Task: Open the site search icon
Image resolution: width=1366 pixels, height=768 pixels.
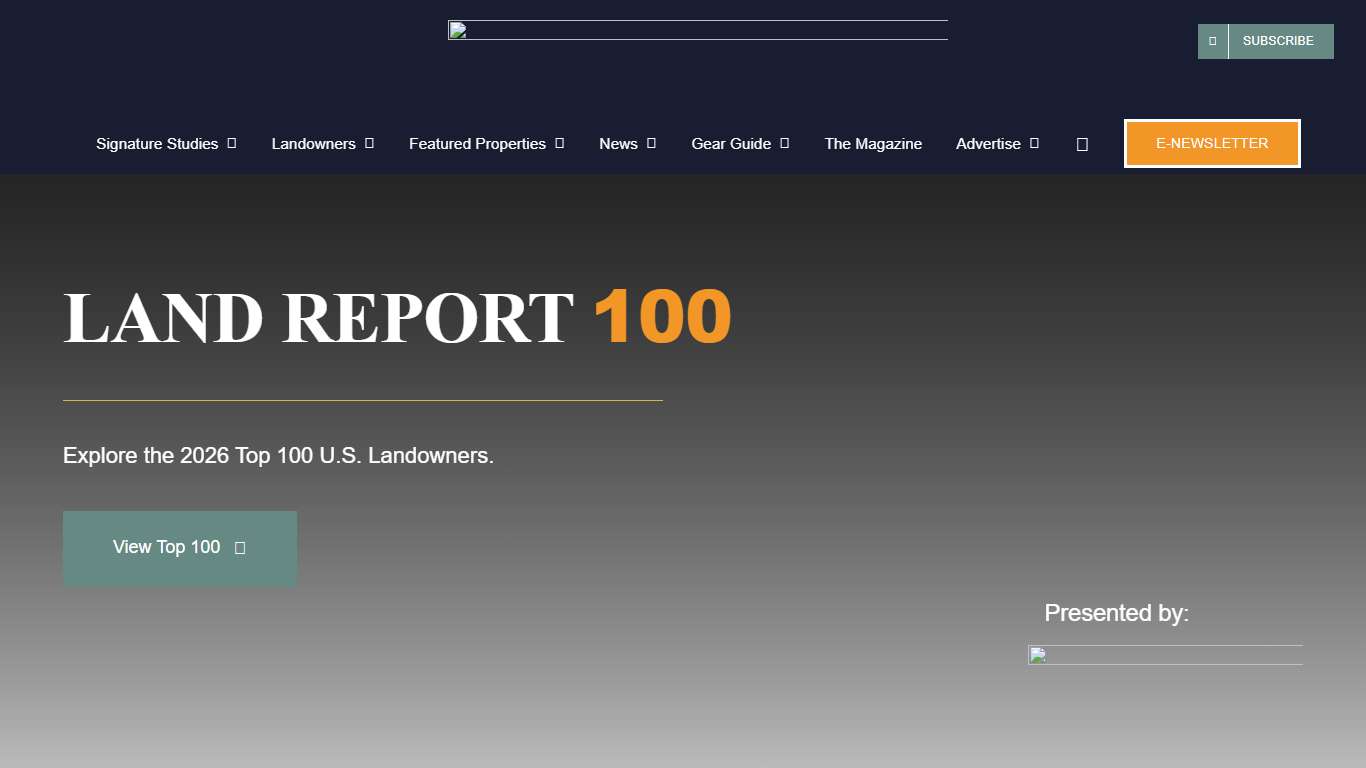Action: click(x=1081, y=143)
